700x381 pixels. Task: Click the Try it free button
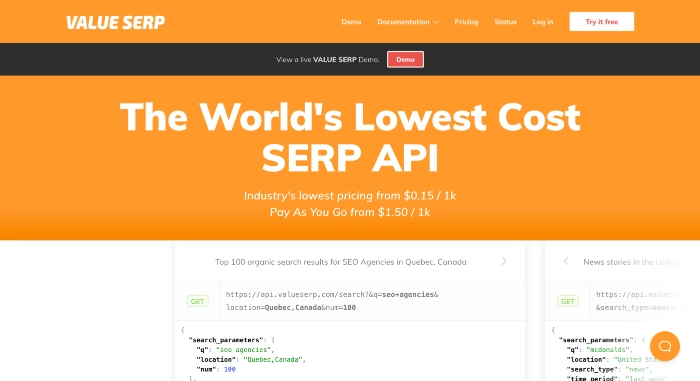(601, 21)
